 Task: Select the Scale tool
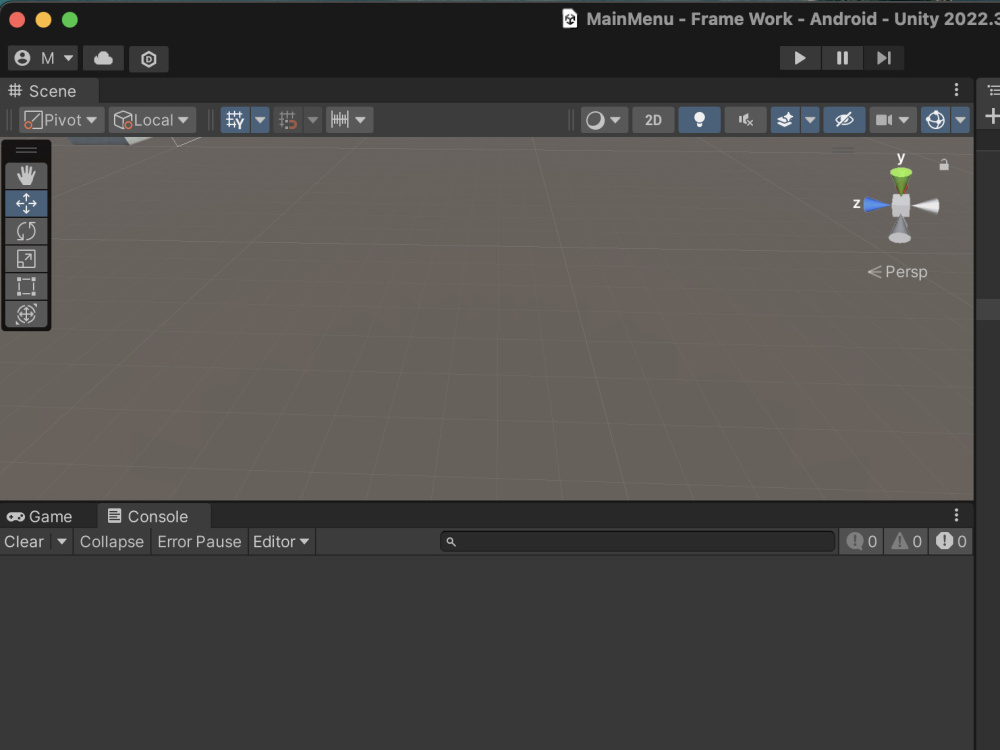coord(26,259)
